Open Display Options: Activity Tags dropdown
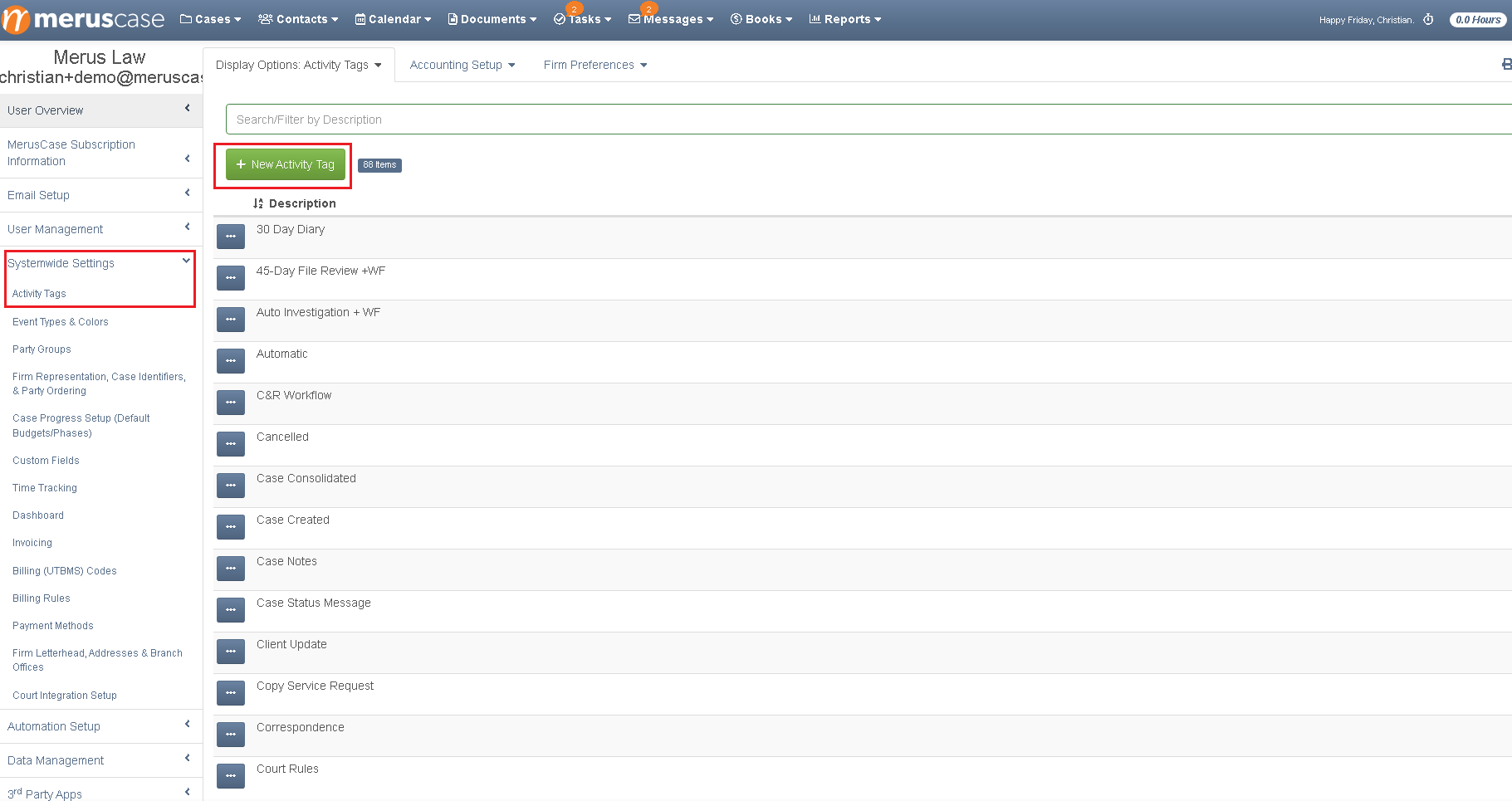 pos(299,65)
